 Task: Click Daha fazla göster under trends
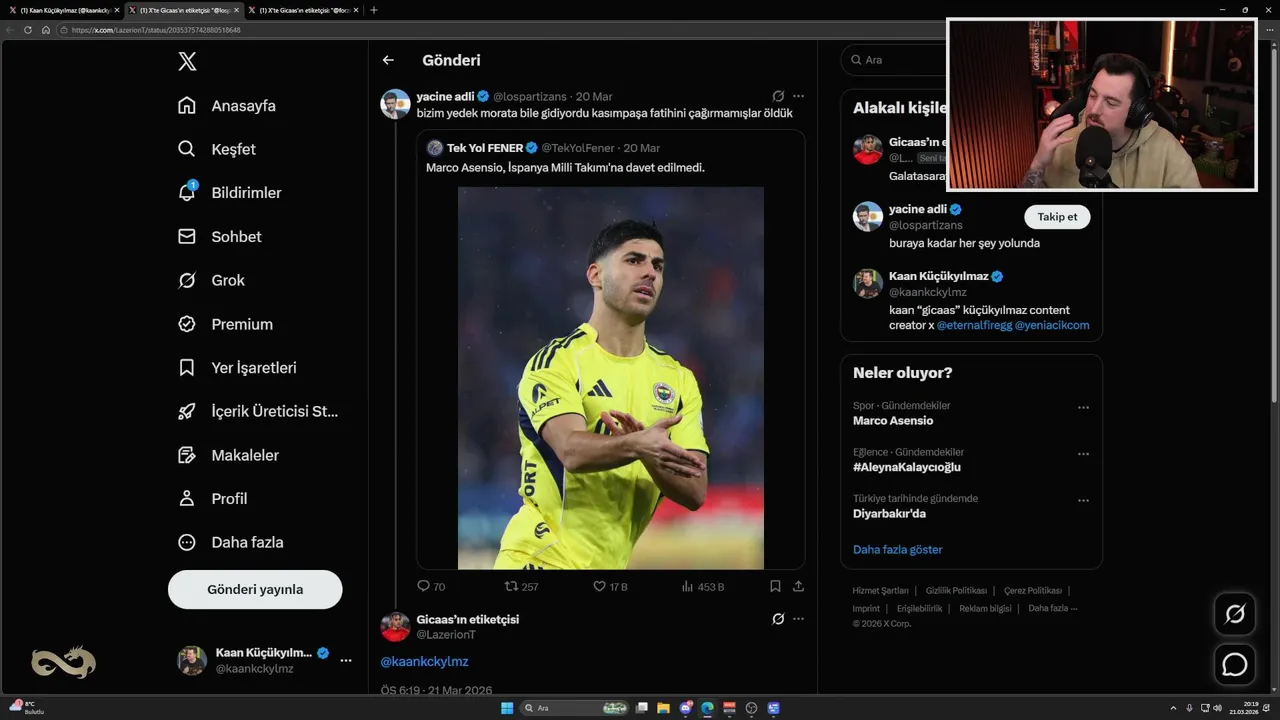(x=897, y=550)
